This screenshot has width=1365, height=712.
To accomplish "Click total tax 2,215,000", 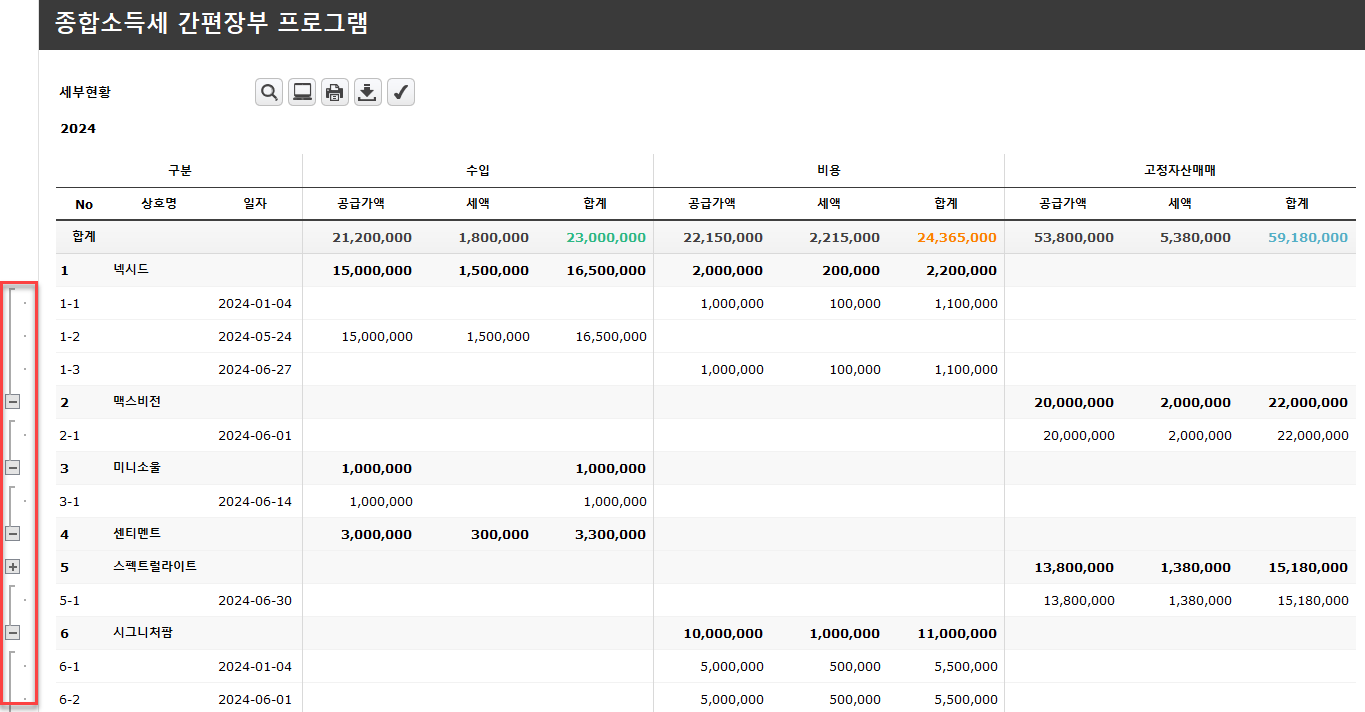I will point(845,237).
